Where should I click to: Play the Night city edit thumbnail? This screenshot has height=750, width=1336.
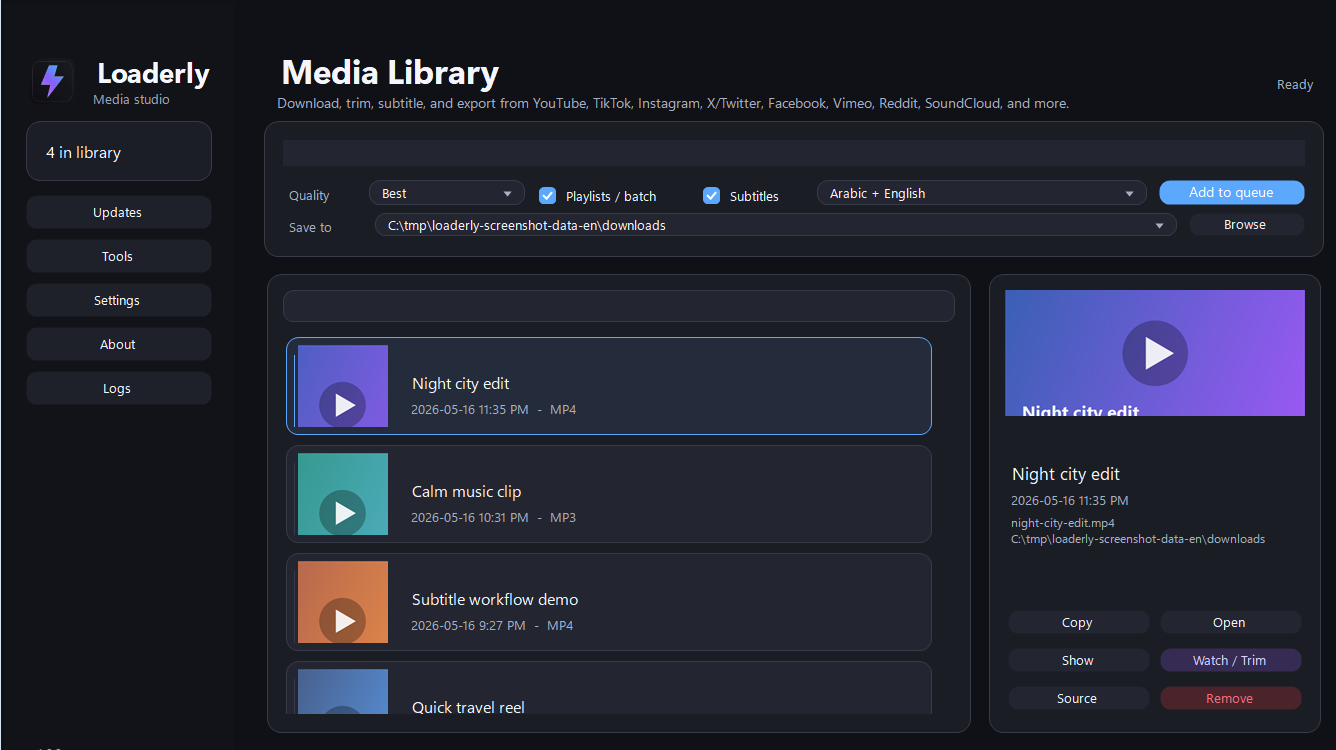tap(343, 405)
